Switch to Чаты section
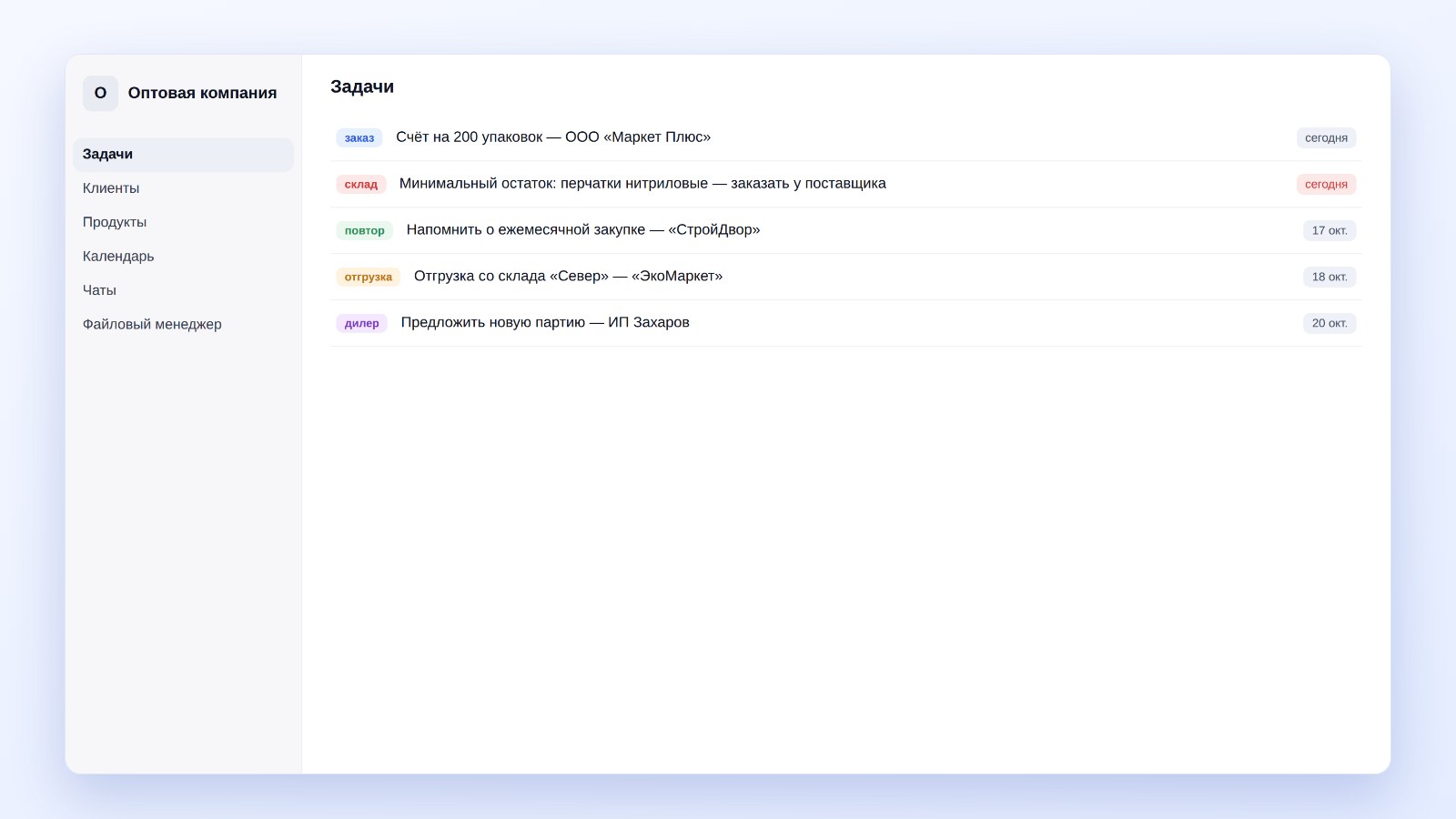The image size is (1456, 819). click(183, 290)
